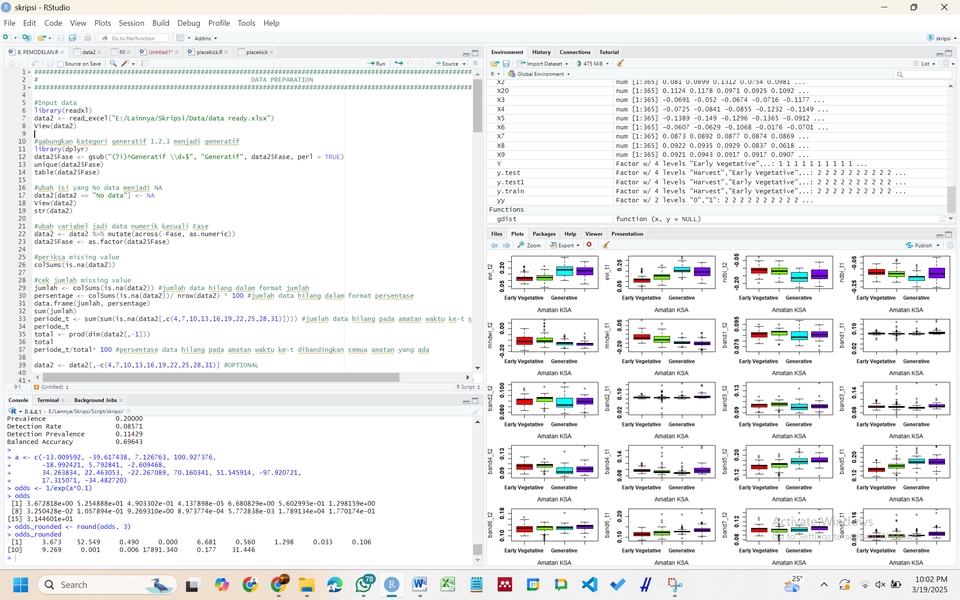Open the create-project icon in the main toolbar
The width and height of the screenshot is (960, 600).
[x=26, y=38]
